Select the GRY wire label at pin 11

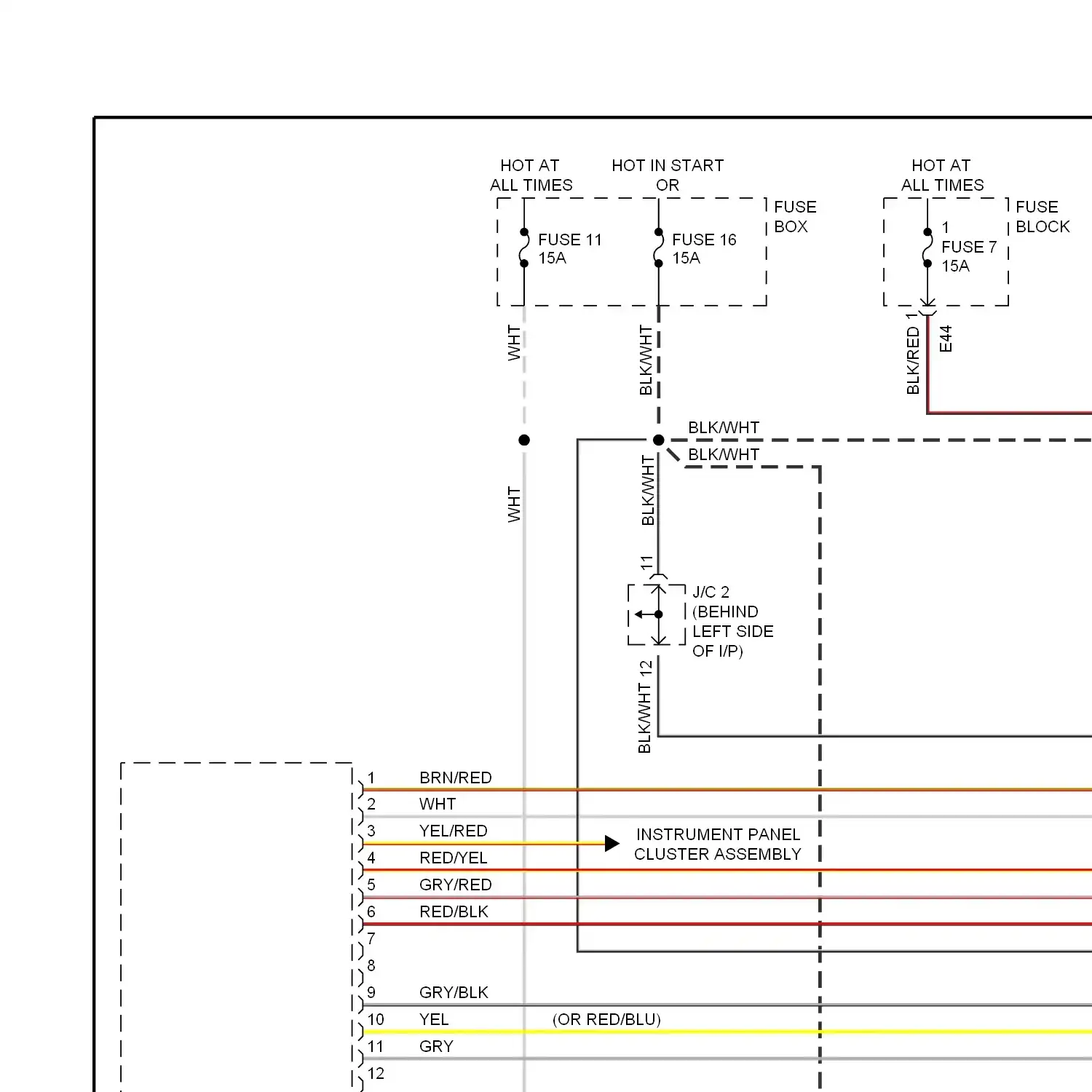pos(436,1046)
